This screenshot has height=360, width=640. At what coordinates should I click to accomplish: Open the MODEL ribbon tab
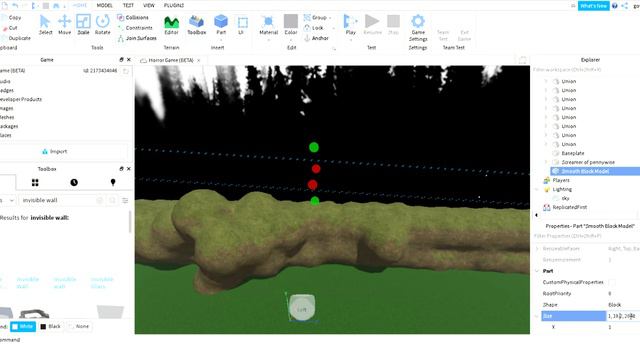click(104, 5)
